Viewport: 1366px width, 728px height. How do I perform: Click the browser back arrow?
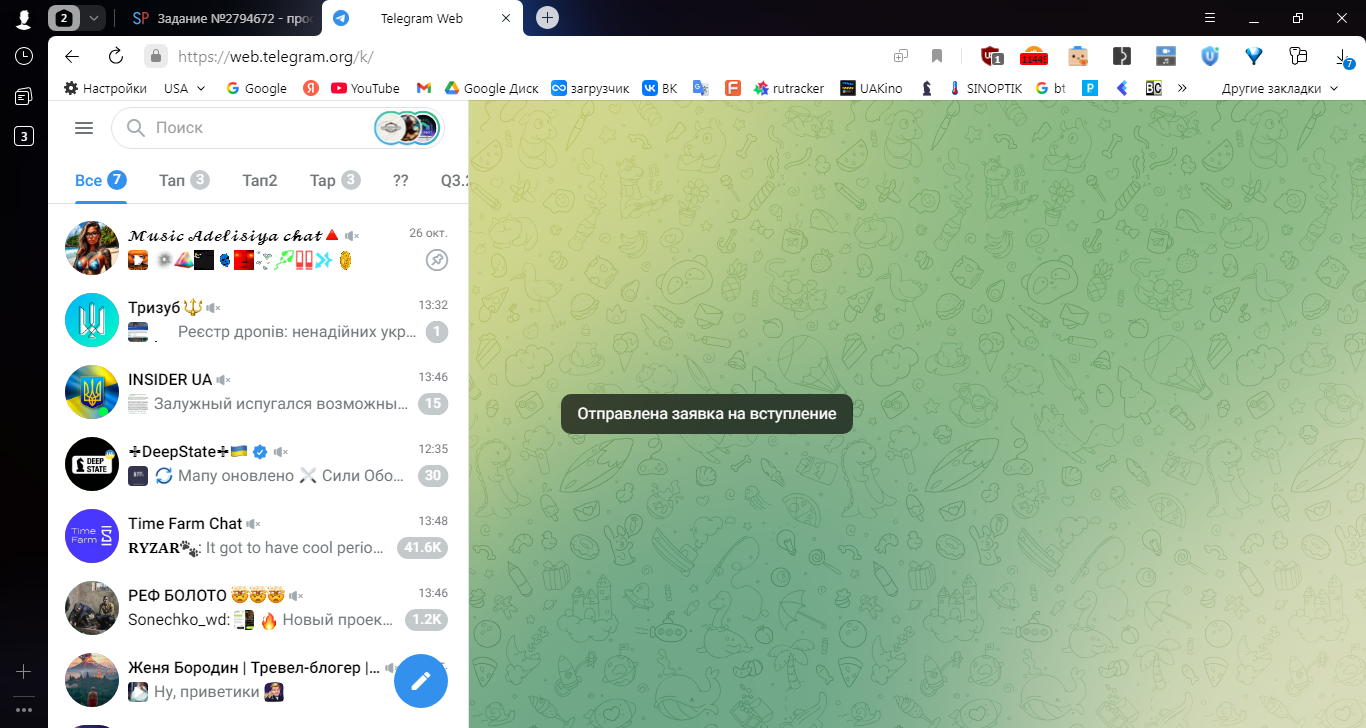pyautogui.click(x=71, y=56)
